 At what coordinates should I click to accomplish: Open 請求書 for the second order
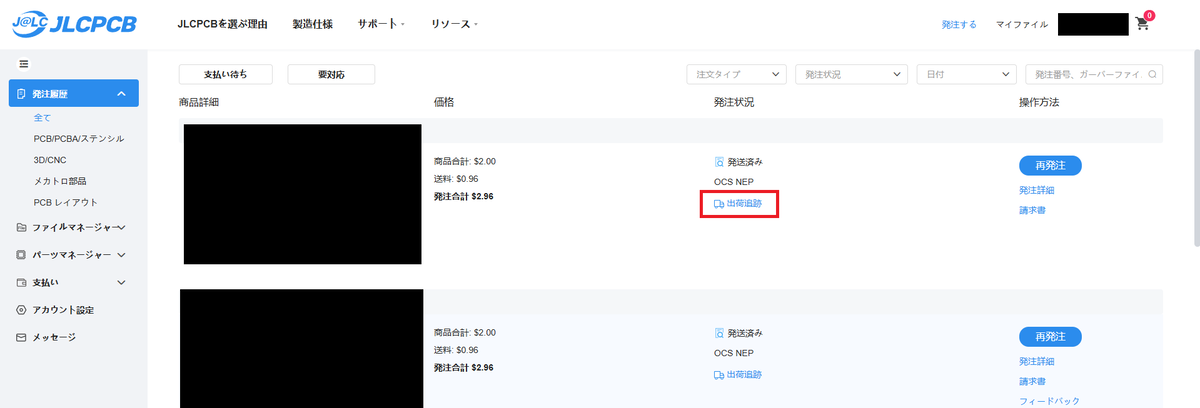[x=1032, y=382]
